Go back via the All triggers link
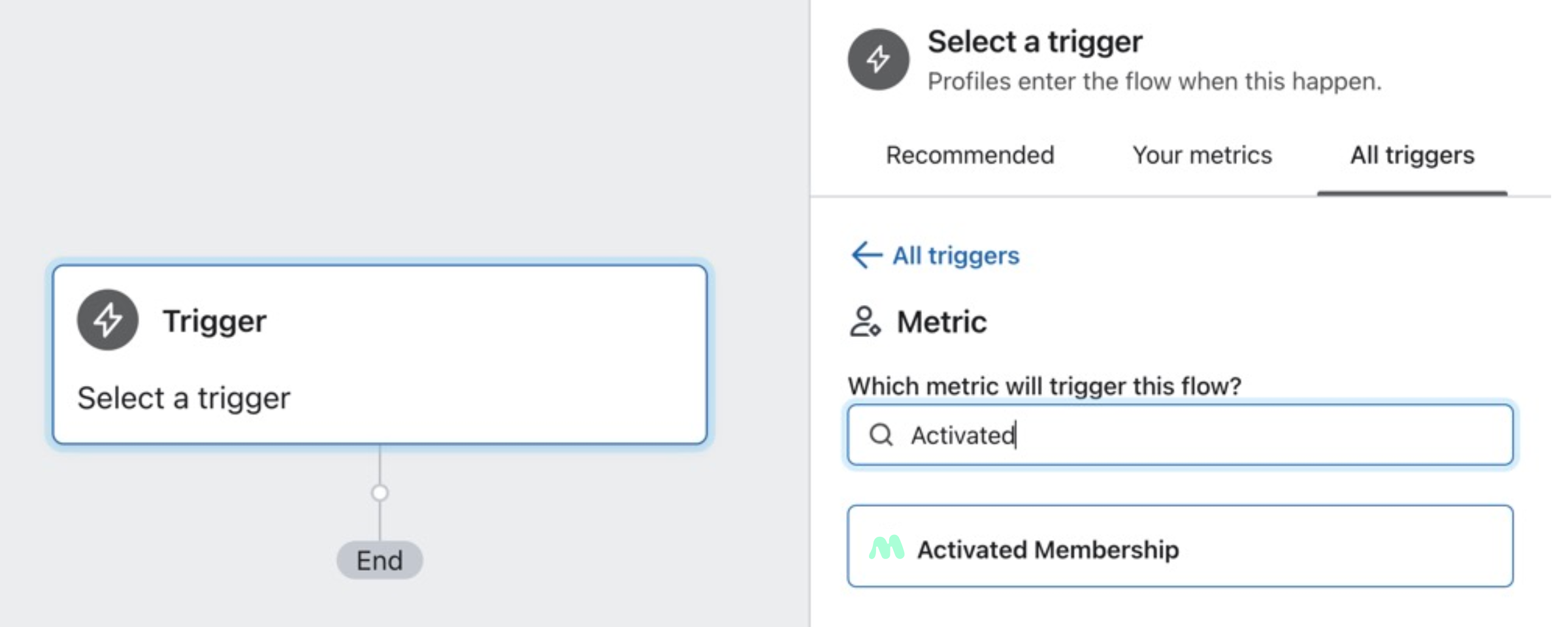1568x627 pixels. [x=955, y=255]
